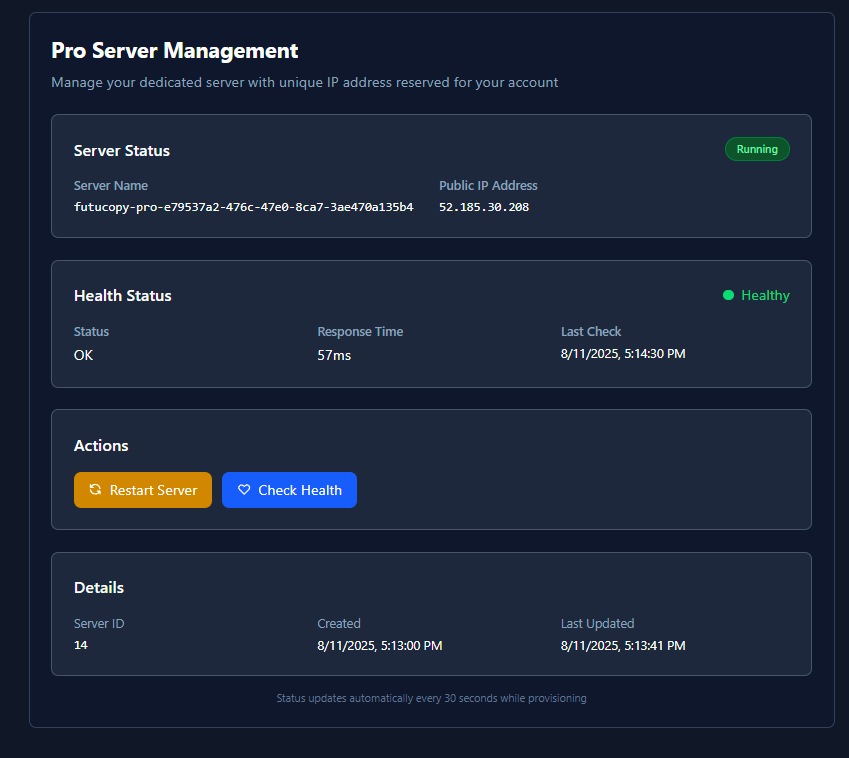
Task: Click the Last Check timestamp
Action: pos(623,353)
